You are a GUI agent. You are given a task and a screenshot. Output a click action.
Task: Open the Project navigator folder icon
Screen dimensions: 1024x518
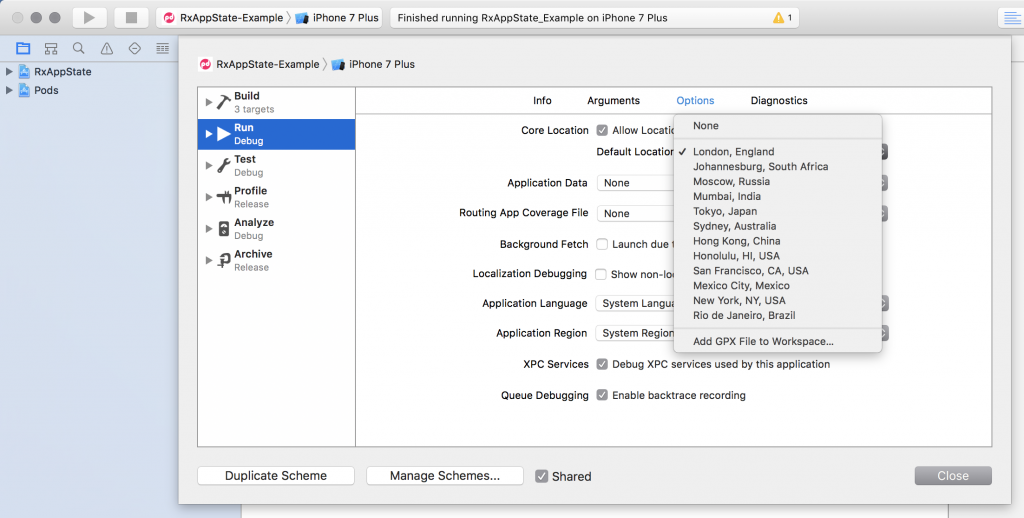(24, 48)
